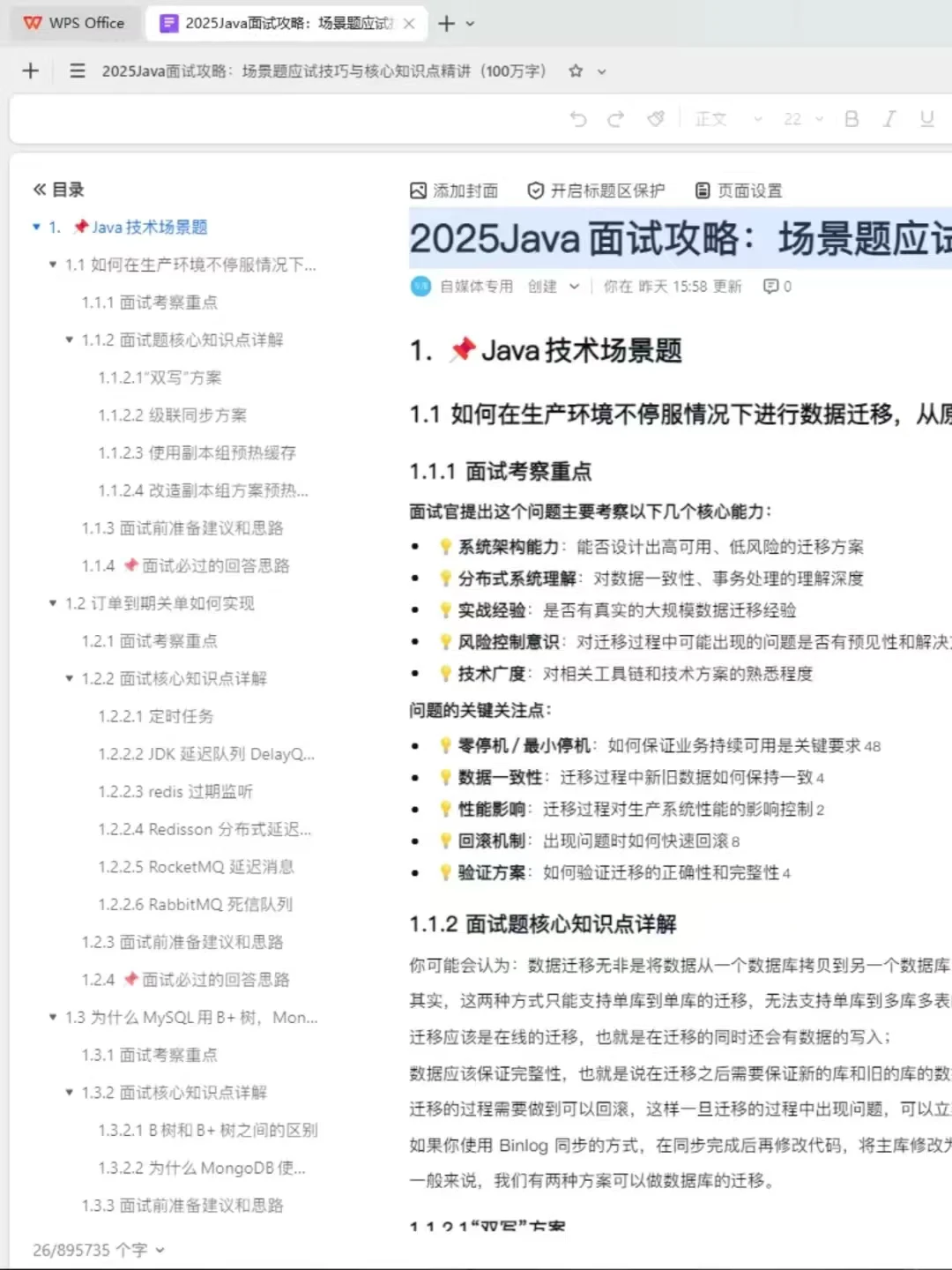Switch to the WPS Office home tab
The height and width of the screenshot is (1270, 952).
point(74,23)
